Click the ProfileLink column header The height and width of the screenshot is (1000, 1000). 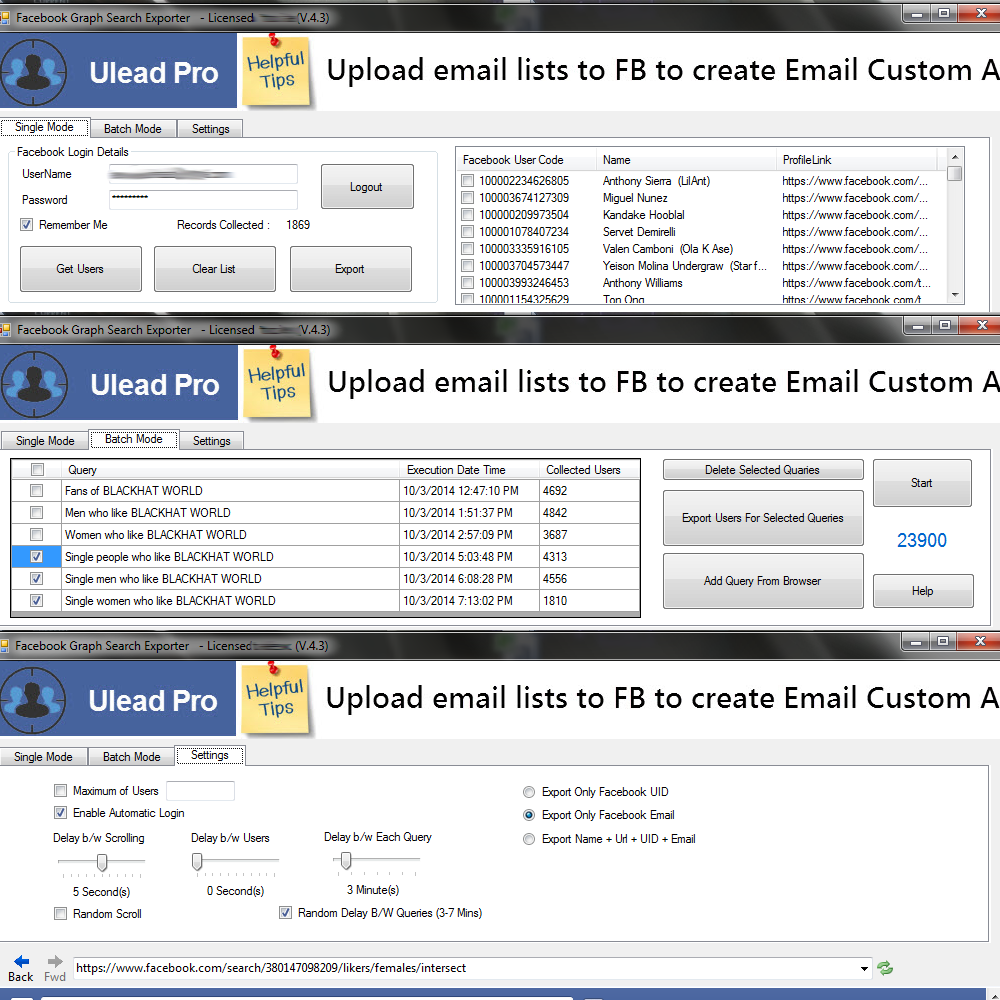(x=857, y=160)
